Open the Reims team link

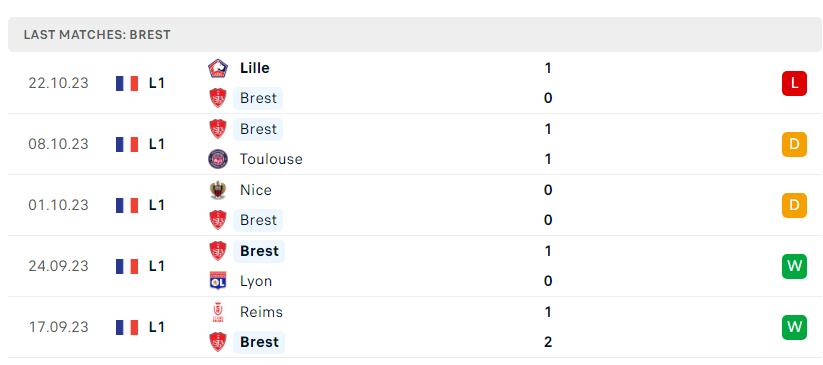(x=261, y=312)
